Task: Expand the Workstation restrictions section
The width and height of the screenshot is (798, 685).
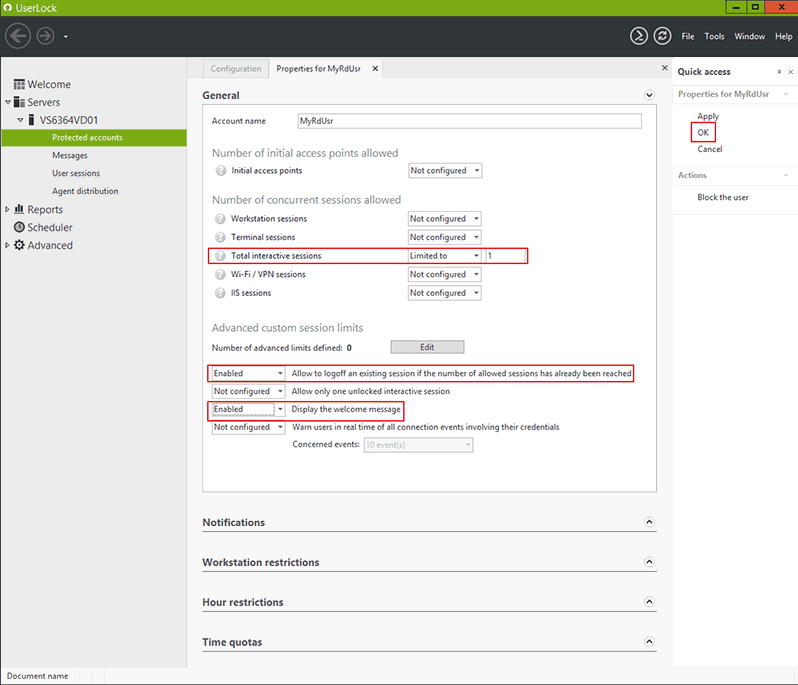Action: pyautogui.click(x=649, y=562)
